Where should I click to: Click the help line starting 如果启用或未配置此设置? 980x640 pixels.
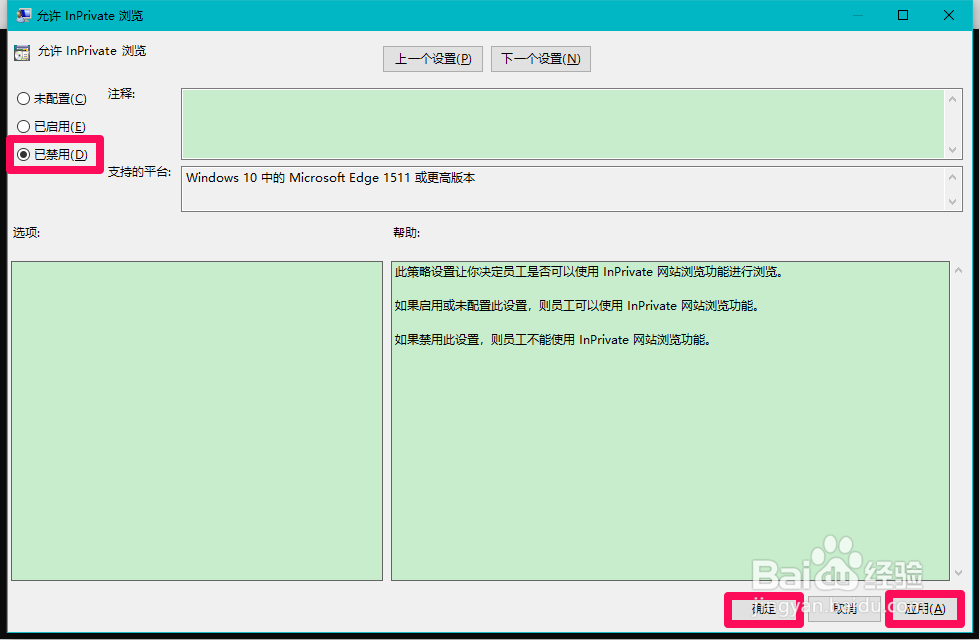(x=576, y=306)
